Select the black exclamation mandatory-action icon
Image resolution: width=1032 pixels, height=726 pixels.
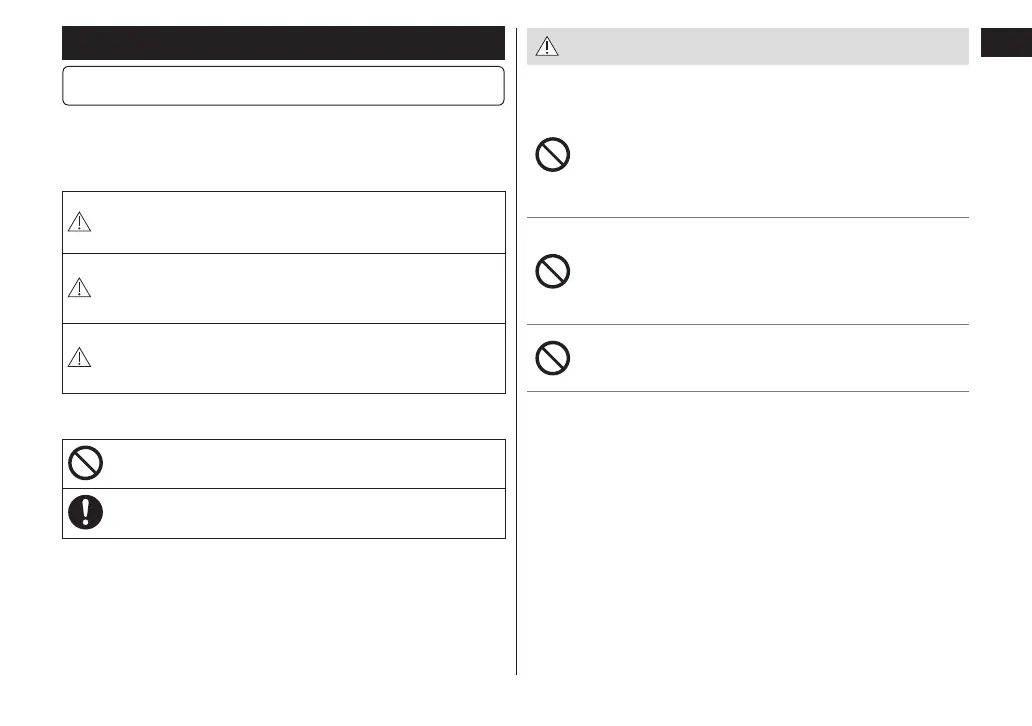coord(86,512)
